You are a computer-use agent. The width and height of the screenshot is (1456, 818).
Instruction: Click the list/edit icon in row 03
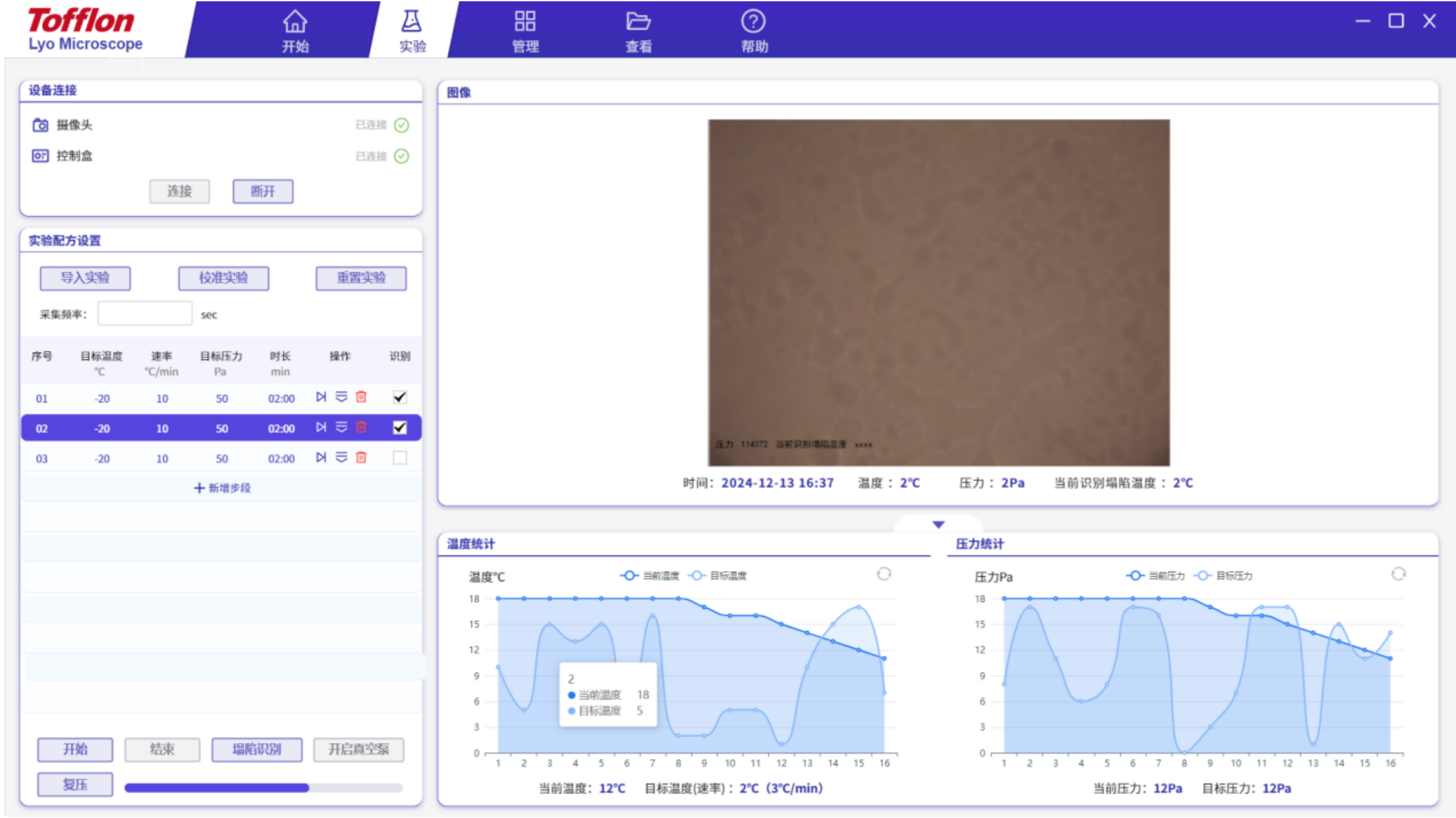[342, 458]
